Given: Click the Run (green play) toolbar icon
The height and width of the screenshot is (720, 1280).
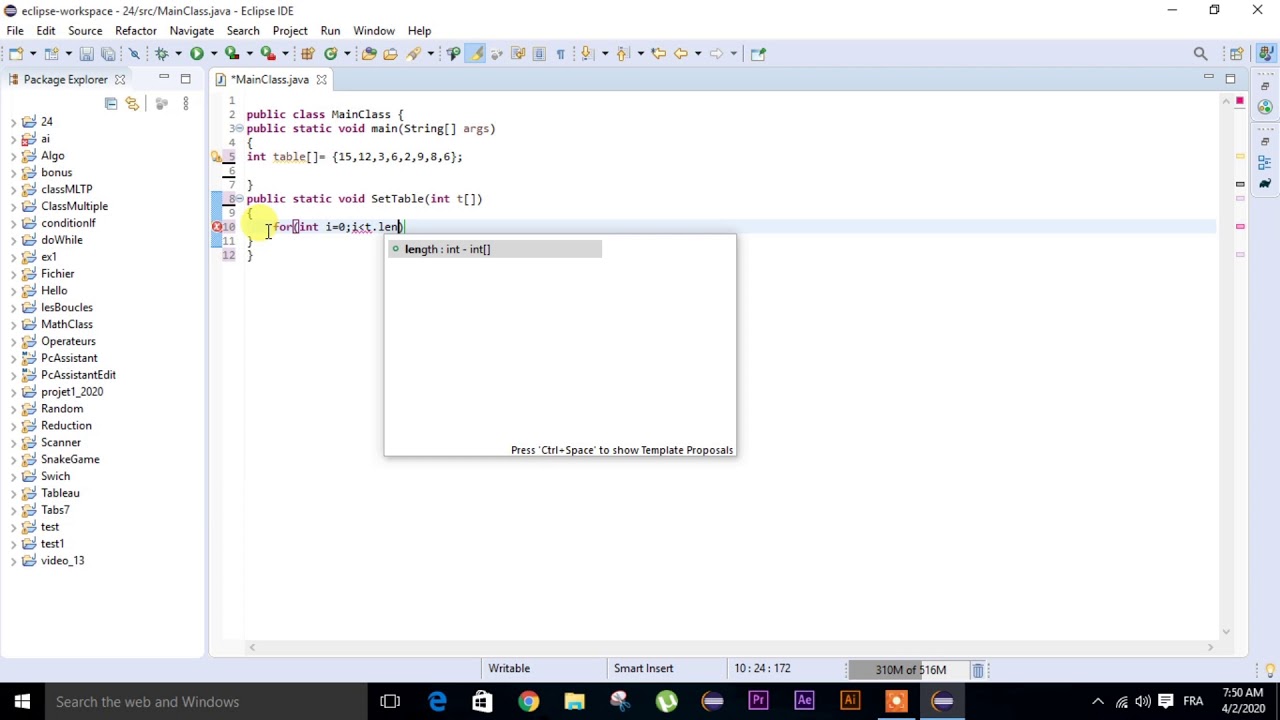Looking at the screenshot, I should click(197, 54).
